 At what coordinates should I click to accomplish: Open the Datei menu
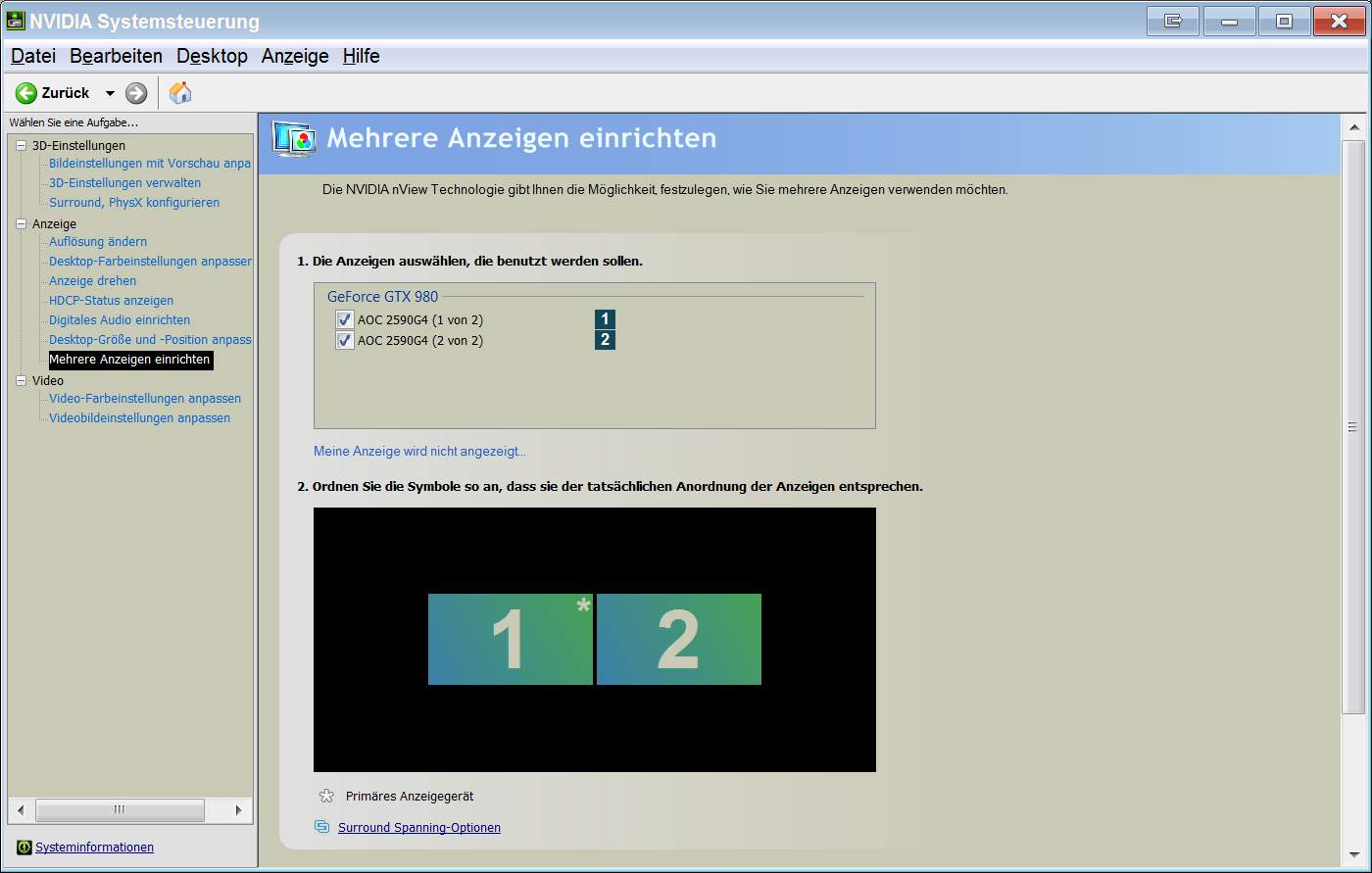pos(33,57)
